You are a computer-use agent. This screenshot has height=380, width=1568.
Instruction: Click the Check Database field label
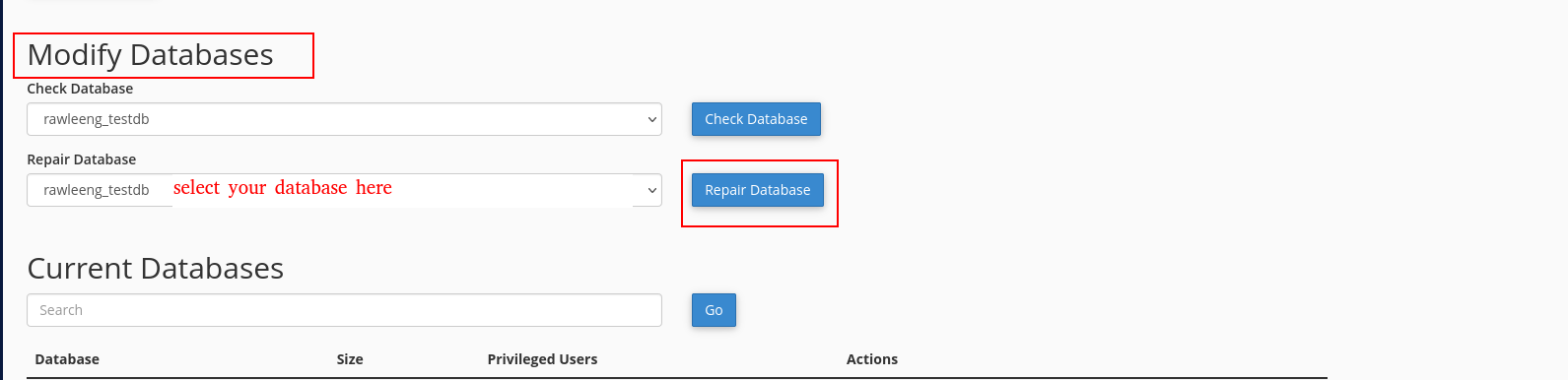coord(80,89)
